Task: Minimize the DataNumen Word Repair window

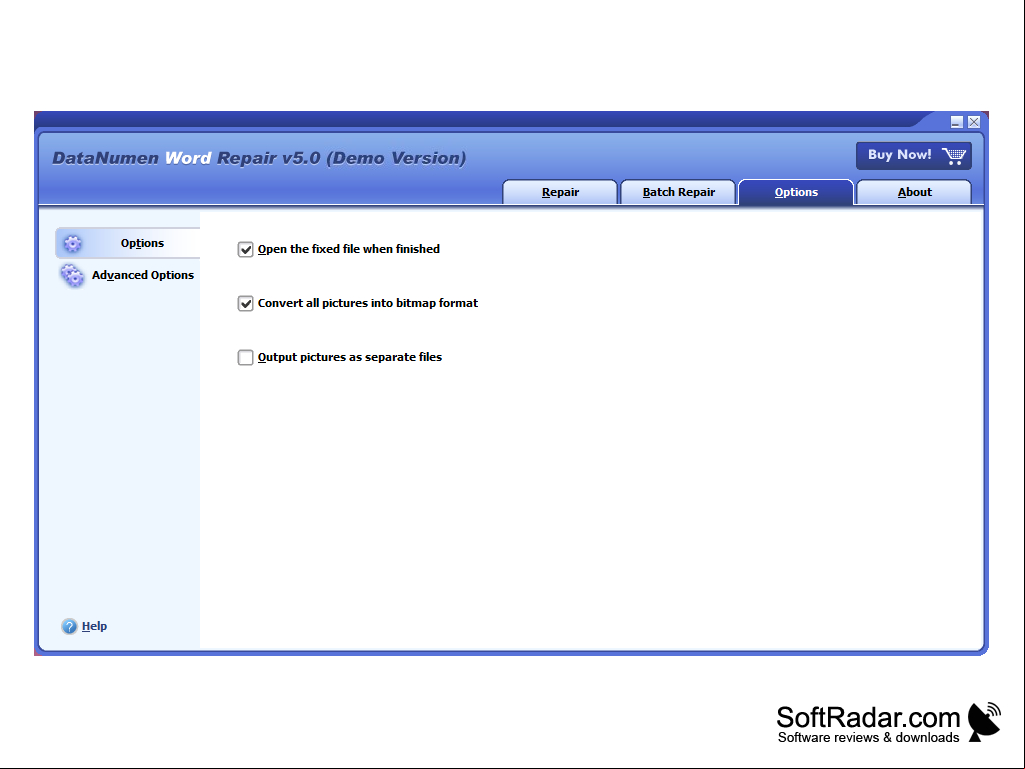Action: 956,122
